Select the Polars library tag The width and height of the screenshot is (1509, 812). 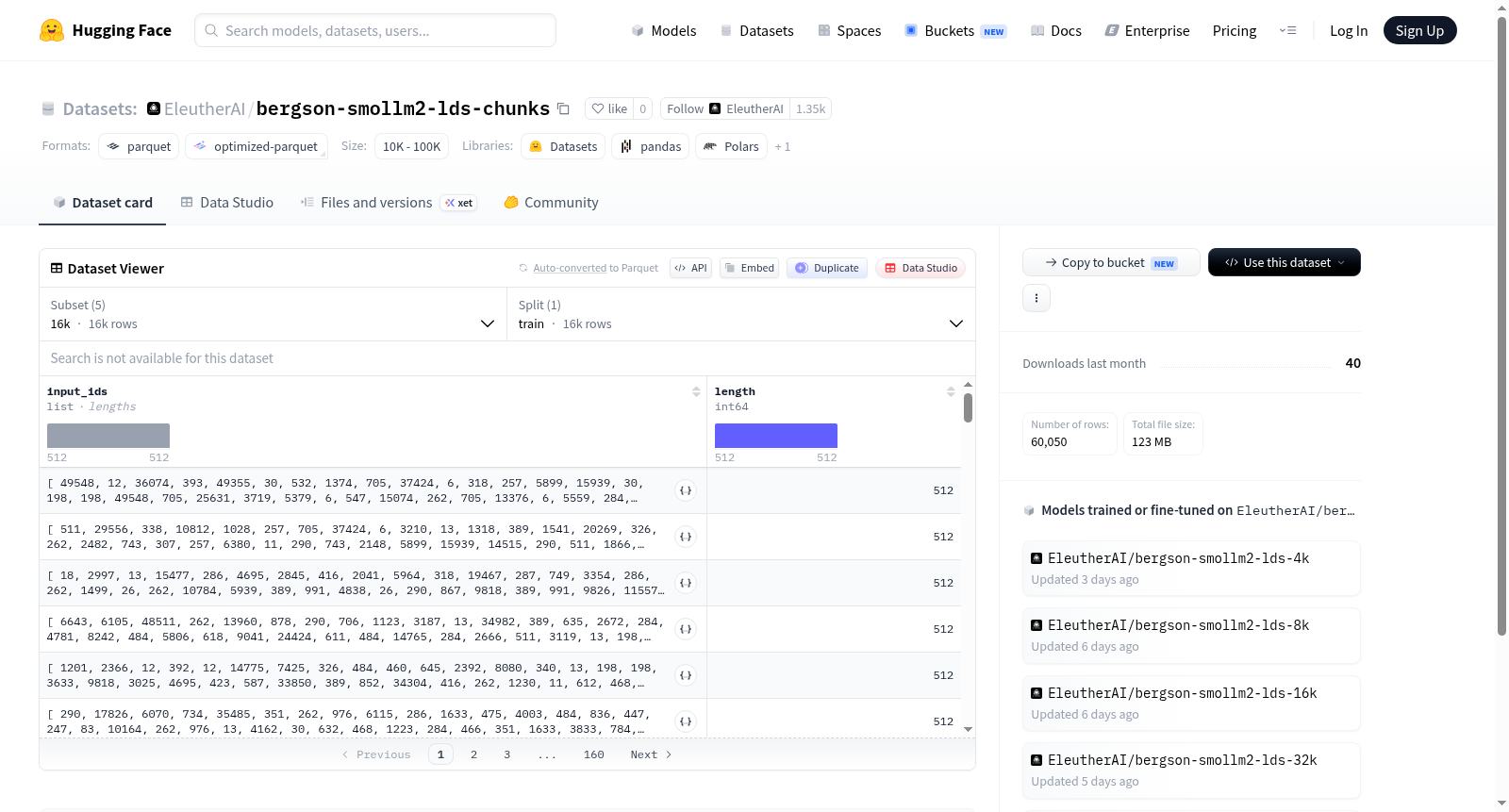coord(731,146)
